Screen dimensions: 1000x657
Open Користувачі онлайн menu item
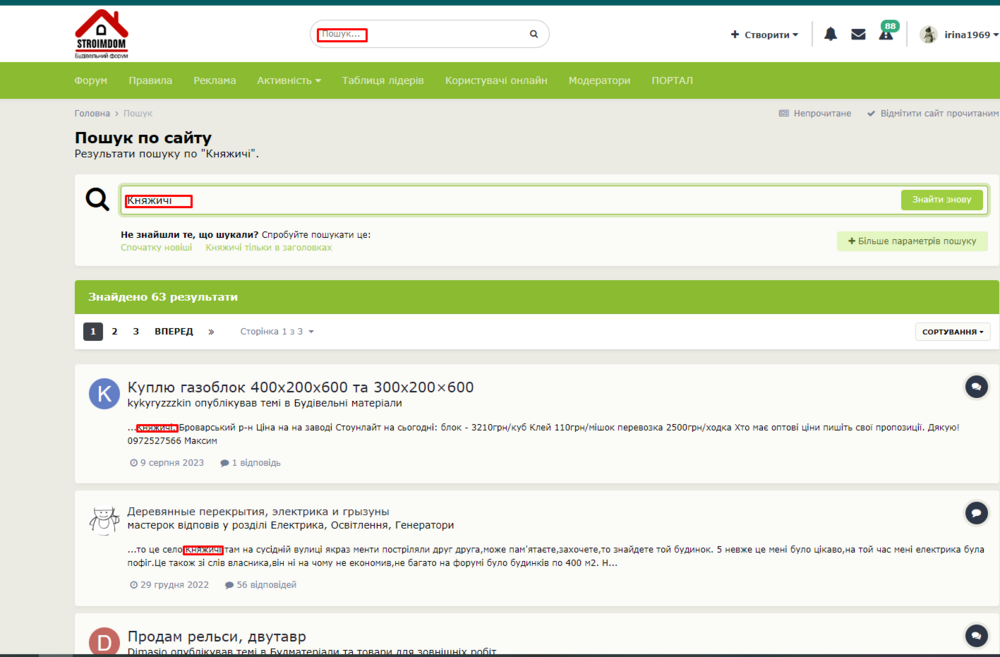coord(496,80)
